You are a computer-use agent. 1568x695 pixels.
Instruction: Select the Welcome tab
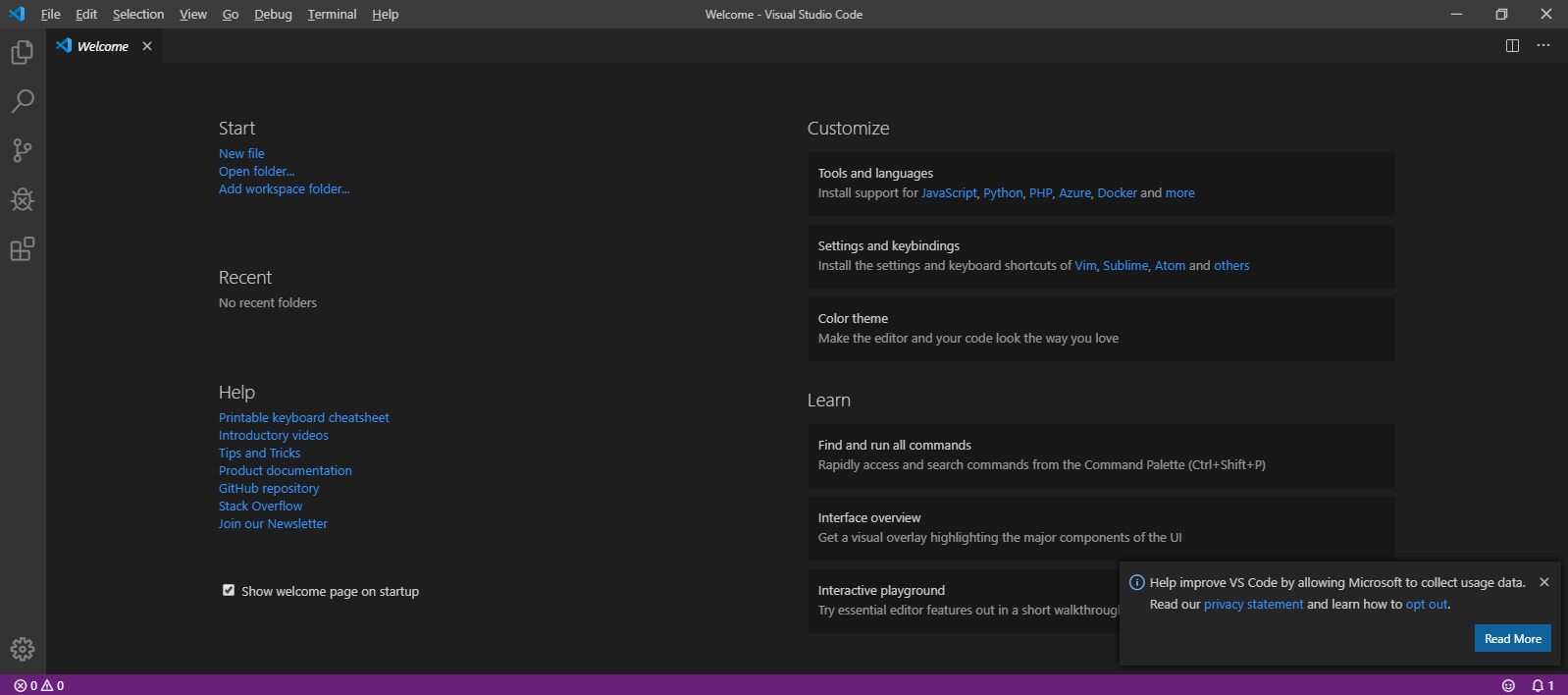click(104, 46)
